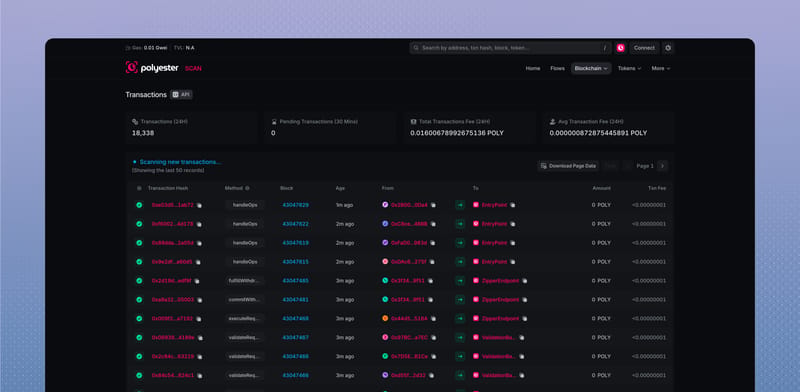Screen dimensions: 800x392
Task: Expand the More dropdown menu
Action: click(661, 68)
